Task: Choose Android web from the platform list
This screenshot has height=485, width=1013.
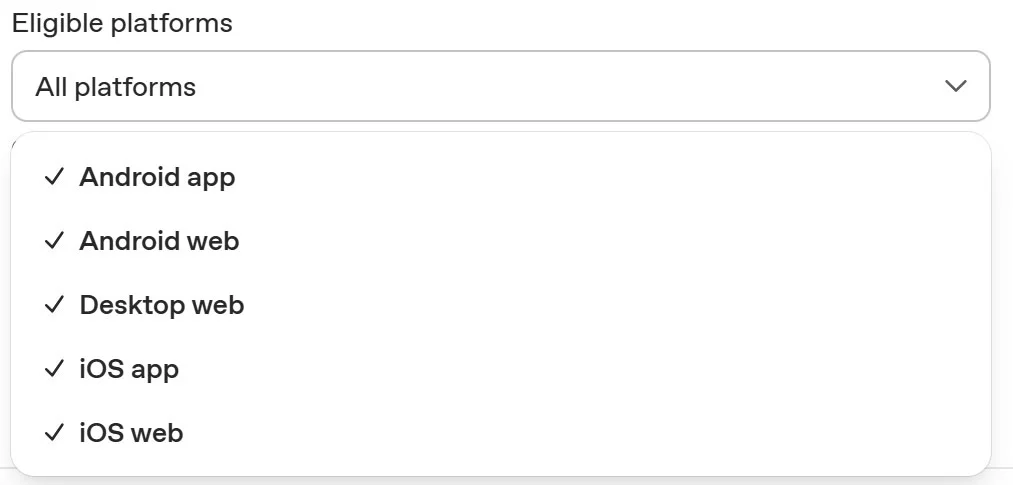Action: [501, 240]
